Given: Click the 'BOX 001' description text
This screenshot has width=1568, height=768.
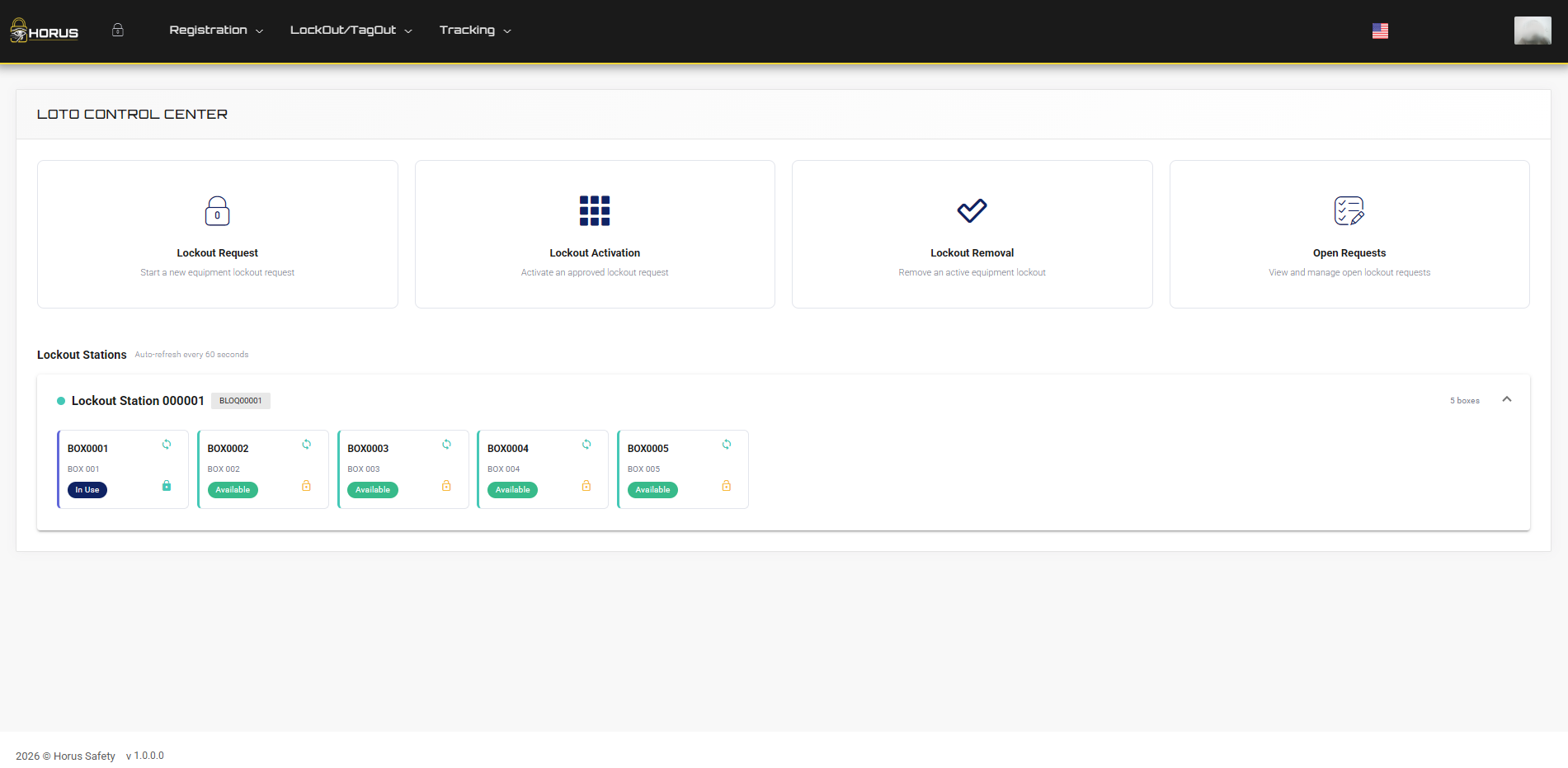Looking at the screenshot, I should click(x=83, y=469).
